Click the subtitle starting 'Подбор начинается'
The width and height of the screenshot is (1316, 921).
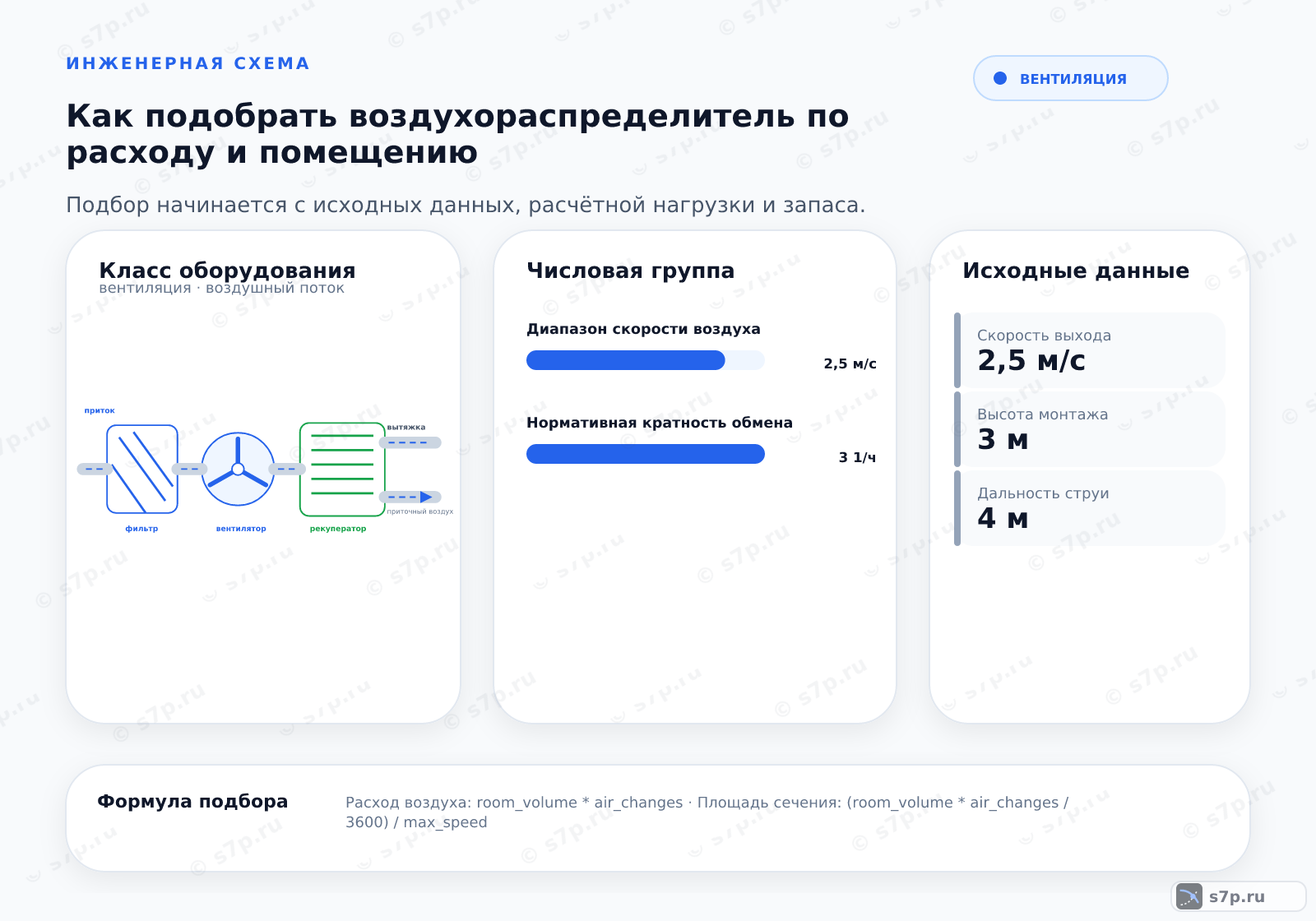[466, 205]
